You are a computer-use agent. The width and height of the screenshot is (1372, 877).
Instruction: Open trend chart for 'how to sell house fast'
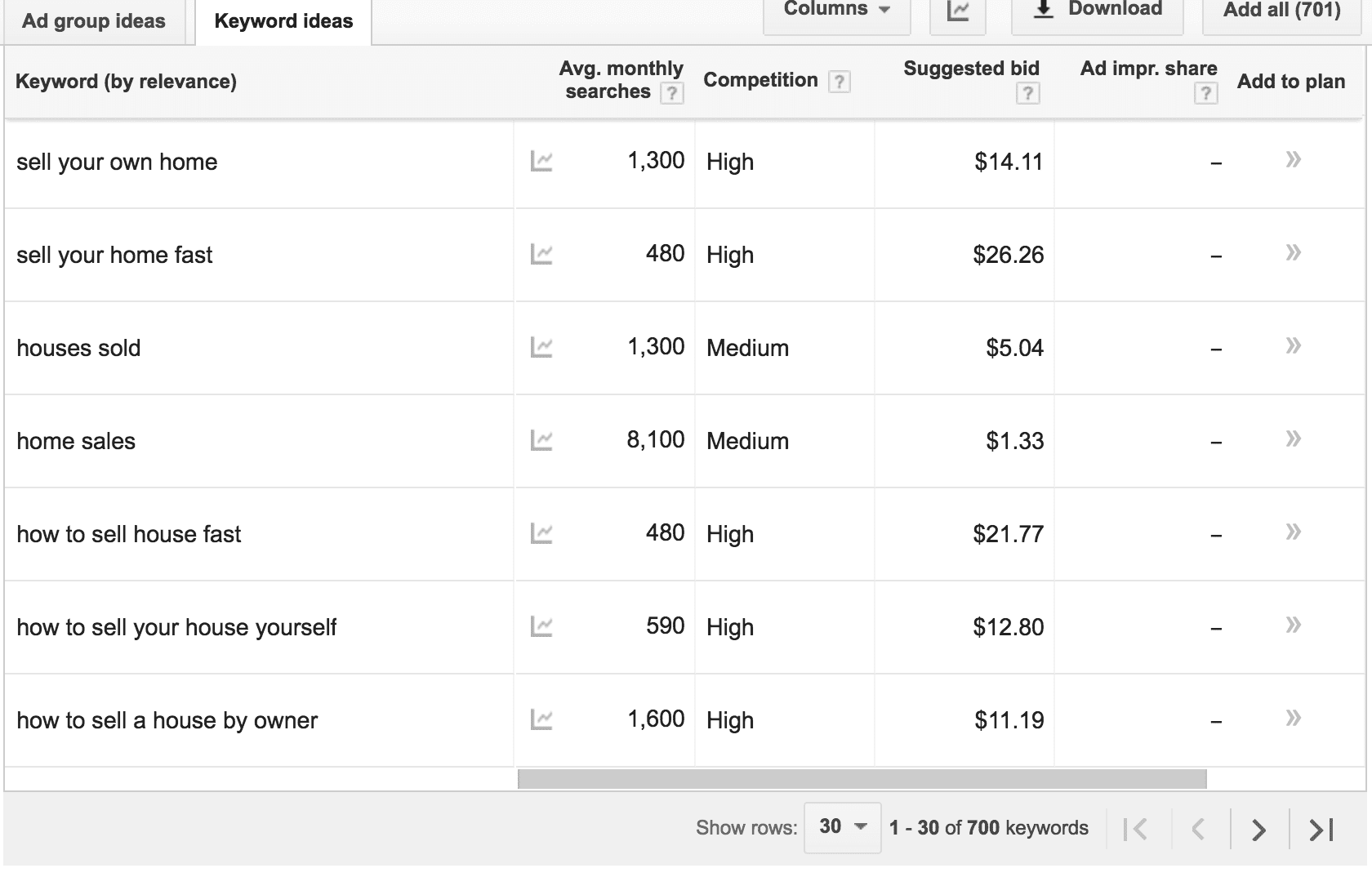point(541,533)
